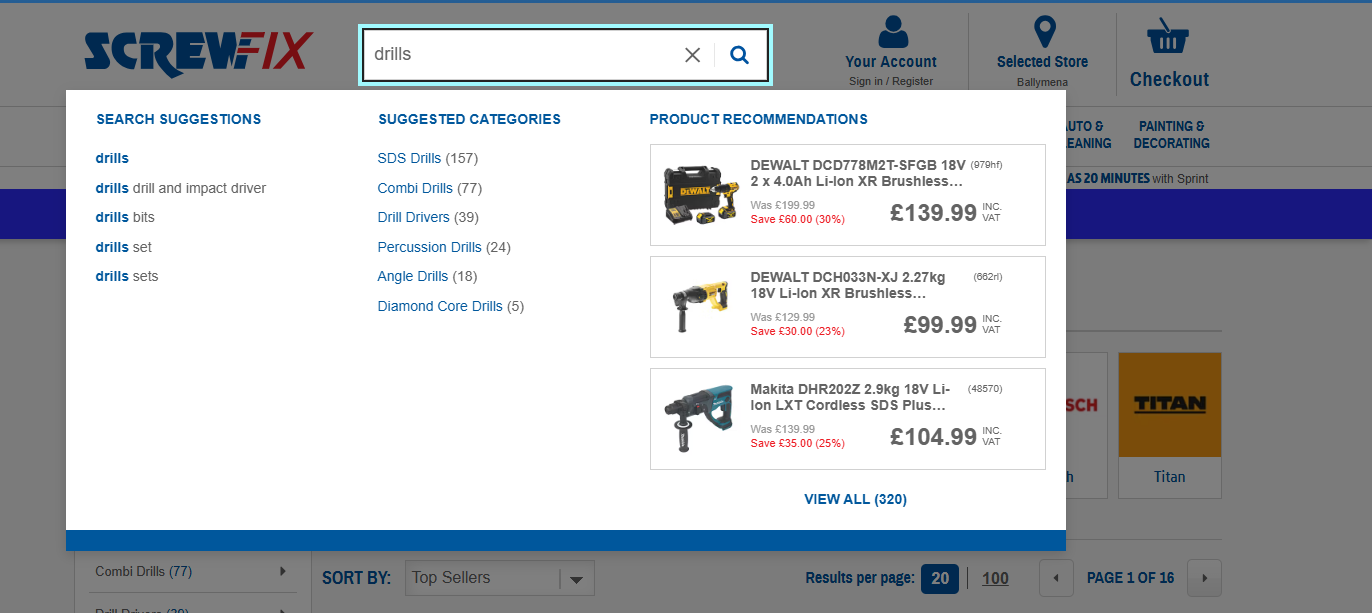Open the SDS Drills suggested category
The height and width of the screenshot is (613, 1372).
(409, 158)
